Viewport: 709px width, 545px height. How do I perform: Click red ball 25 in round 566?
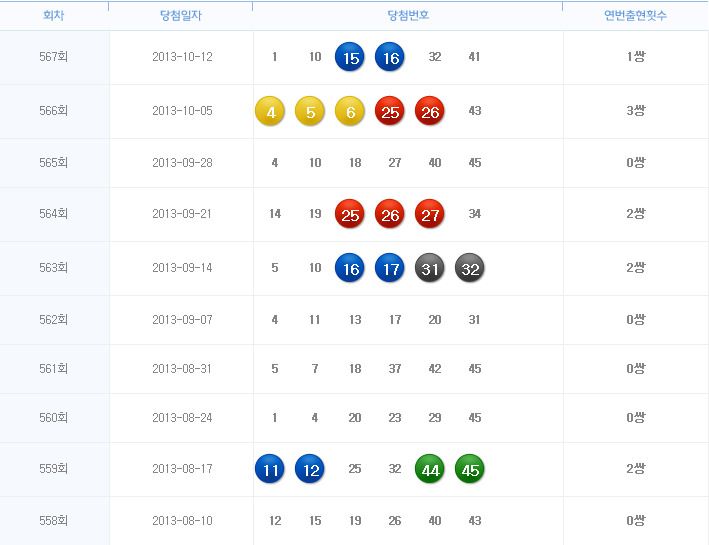tap(390, 111)
